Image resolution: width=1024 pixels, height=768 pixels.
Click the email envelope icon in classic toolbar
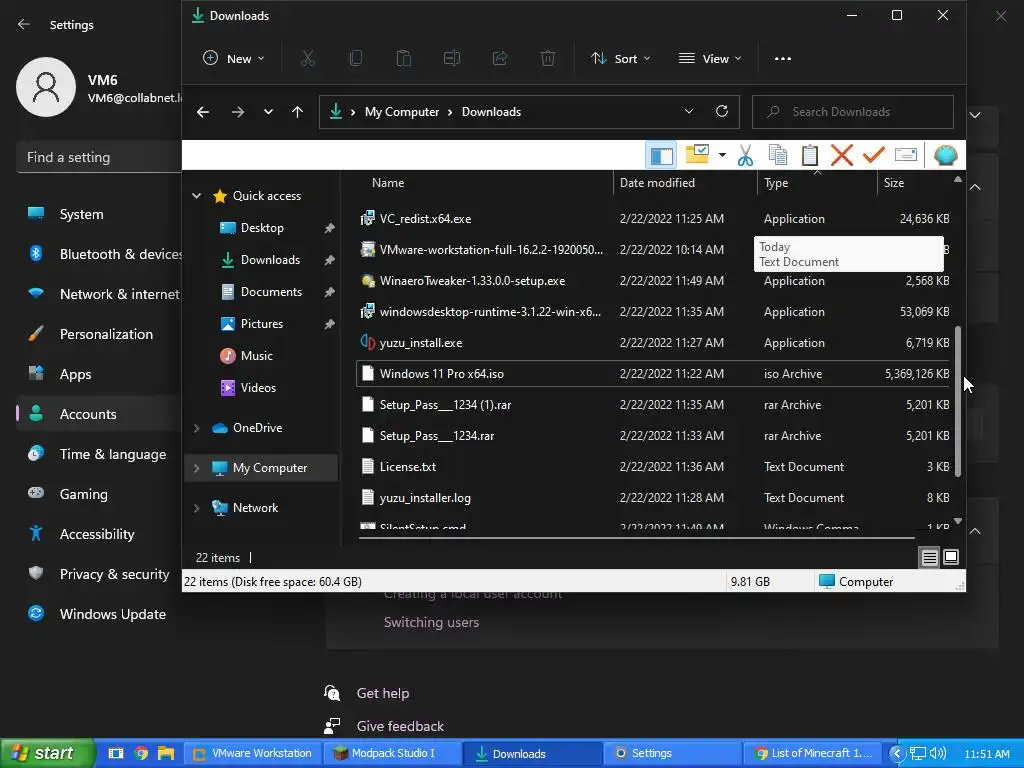coord(906,155)
